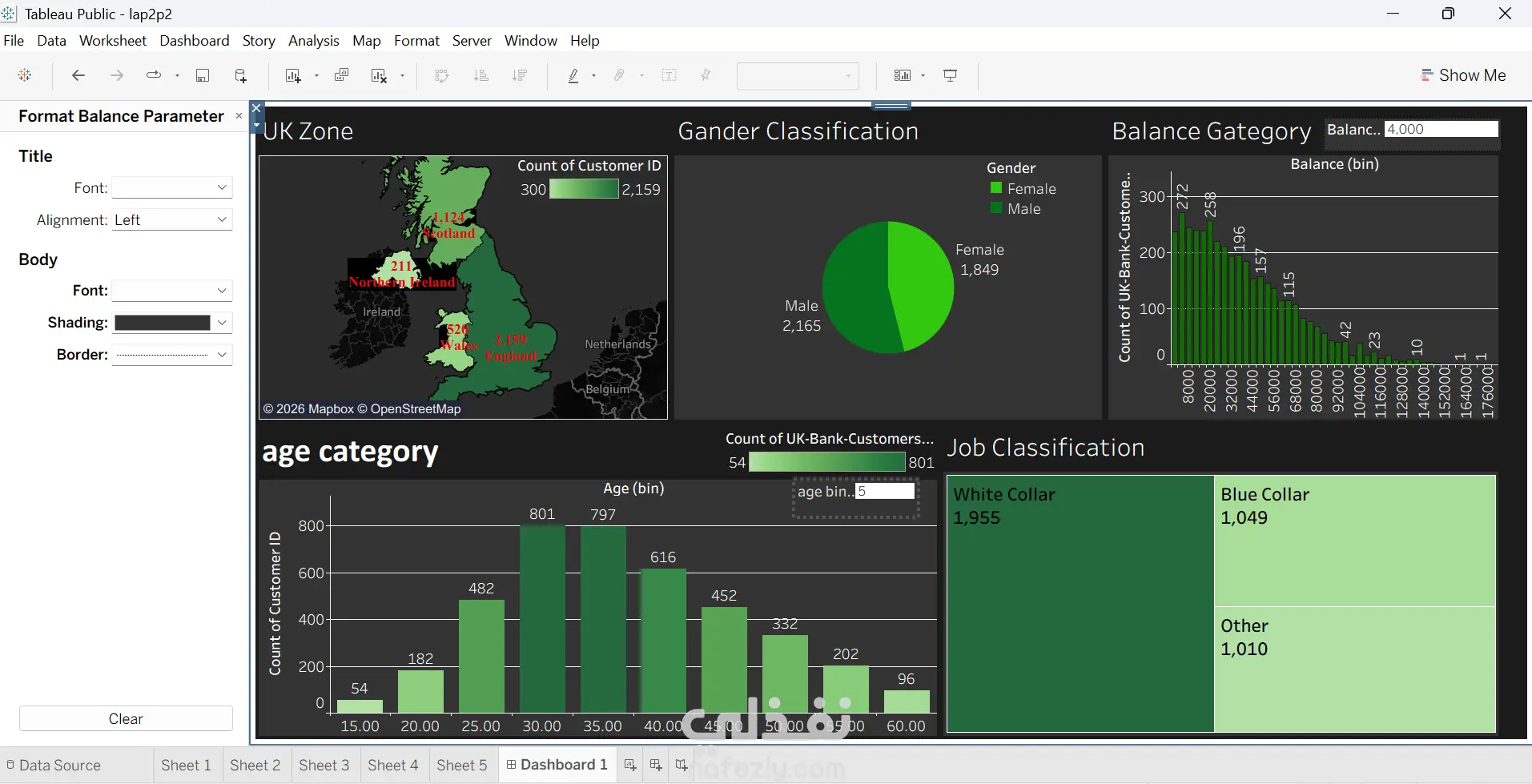Switch to the Sheet 3 tab
This screenshot has height=784, width=1532.
point(324,765)
